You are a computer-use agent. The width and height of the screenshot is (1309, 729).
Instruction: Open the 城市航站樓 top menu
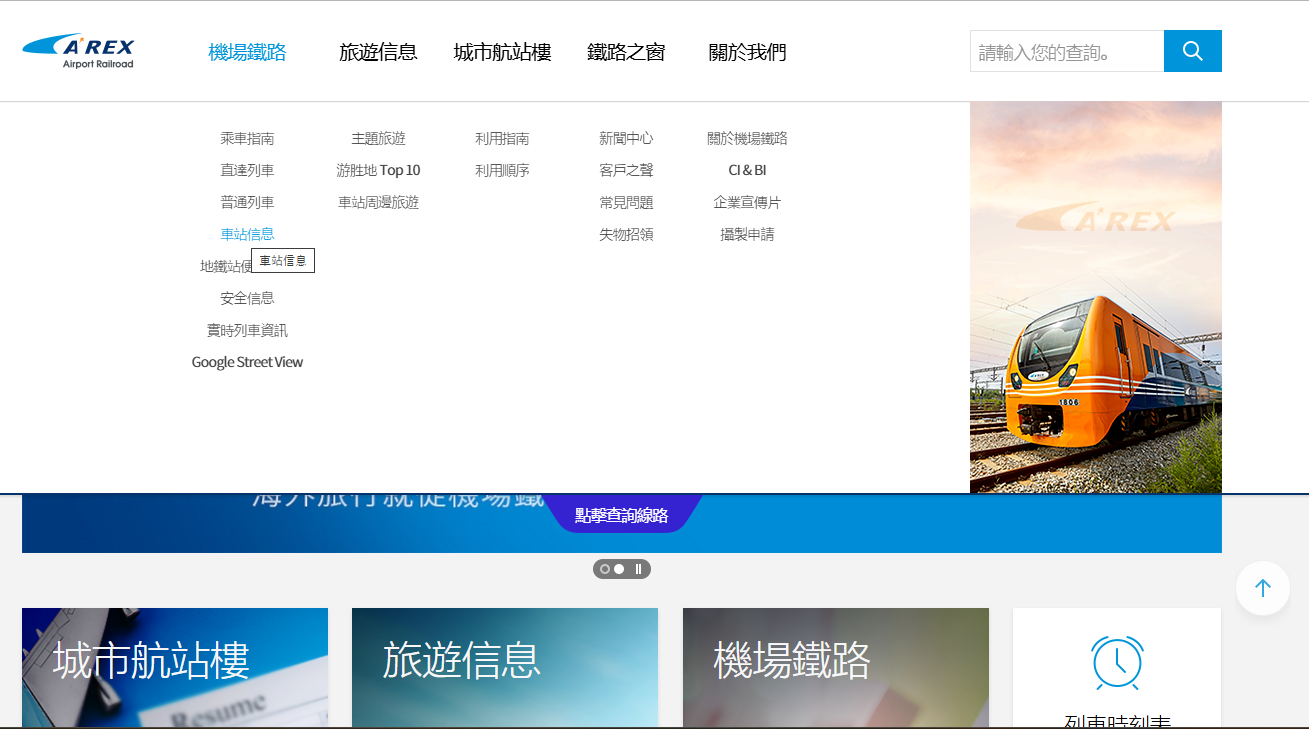tap(502, 52)
